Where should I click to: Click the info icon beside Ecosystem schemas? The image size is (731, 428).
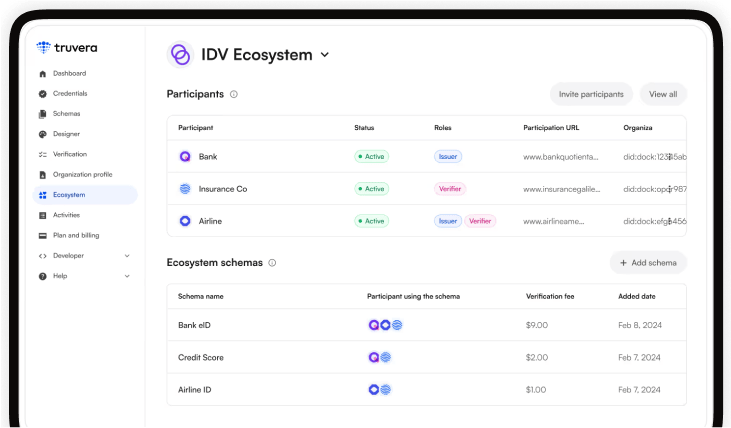tap(272, 263)
